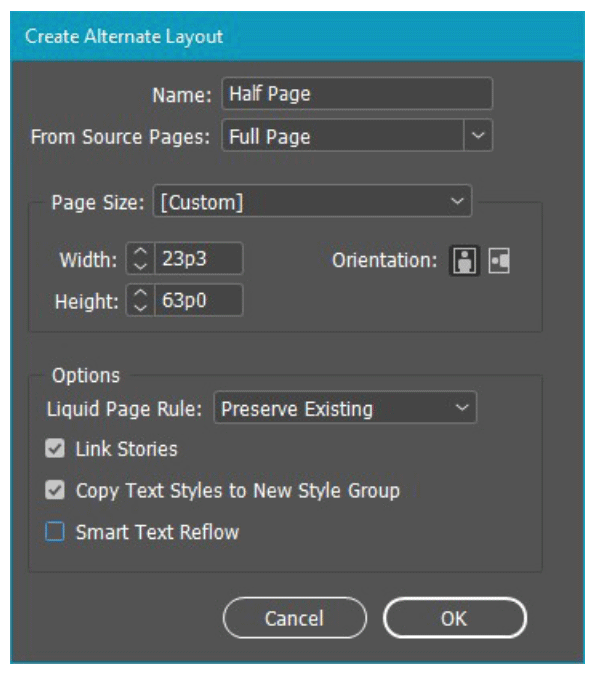Click the Create Alternate Layout title bar
Screen dimensions: 594x674
tap(297, 36)
